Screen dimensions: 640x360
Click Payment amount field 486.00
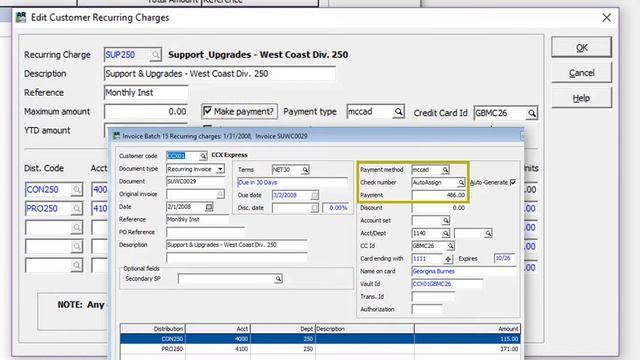pos(439,195)
